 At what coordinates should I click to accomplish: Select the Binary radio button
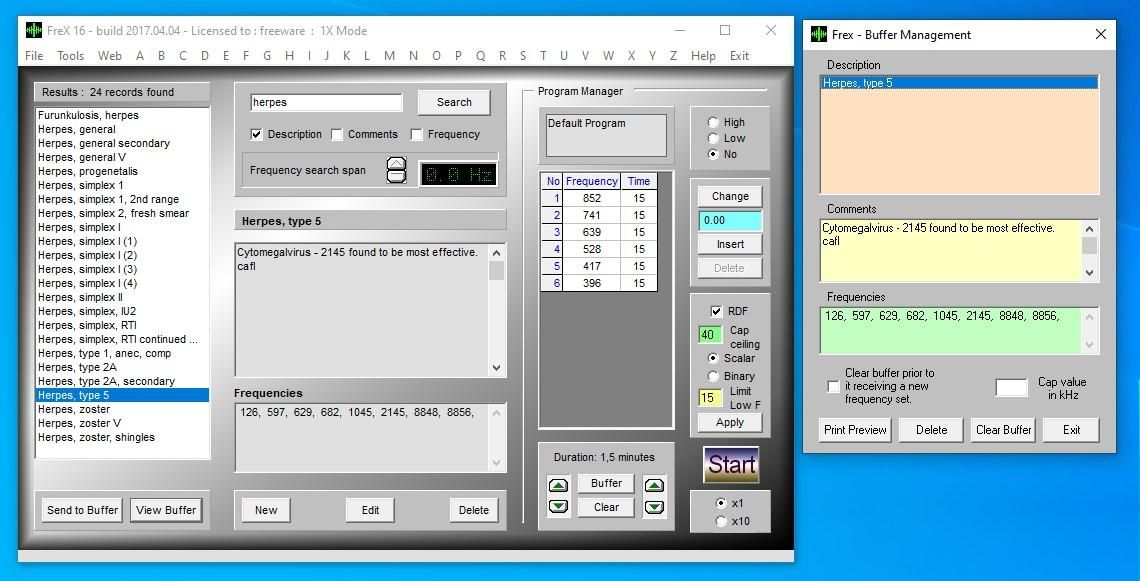coord(713,376)
